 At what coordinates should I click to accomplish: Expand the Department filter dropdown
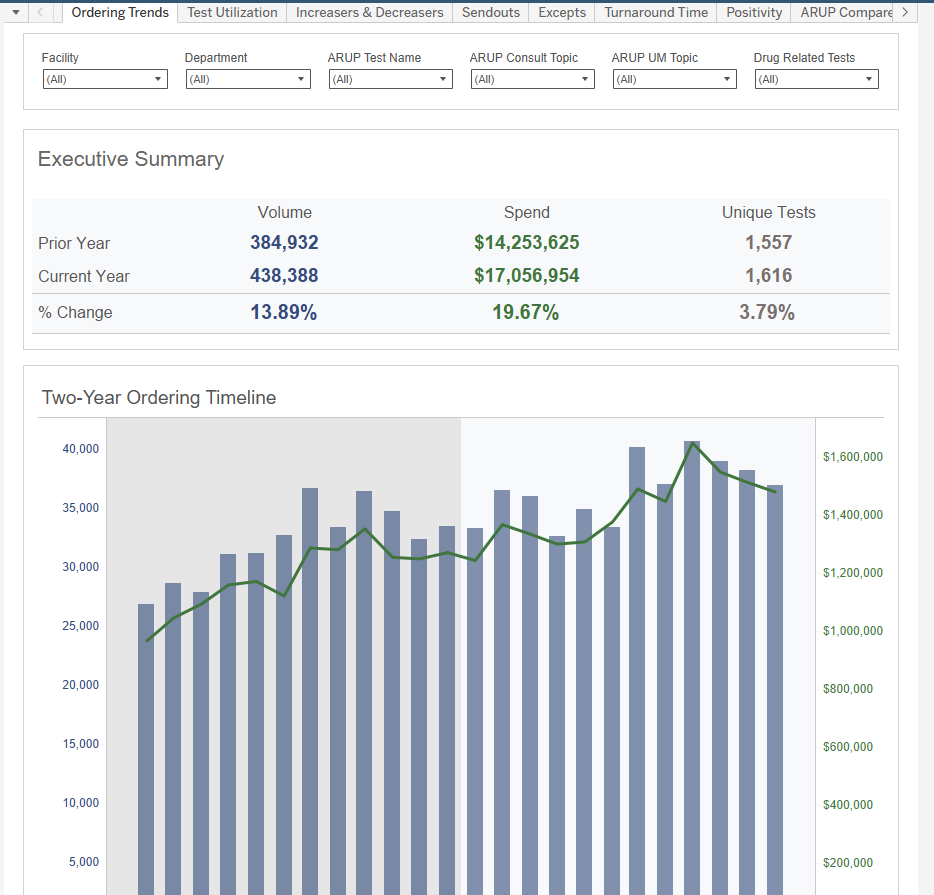pos(248,79)
